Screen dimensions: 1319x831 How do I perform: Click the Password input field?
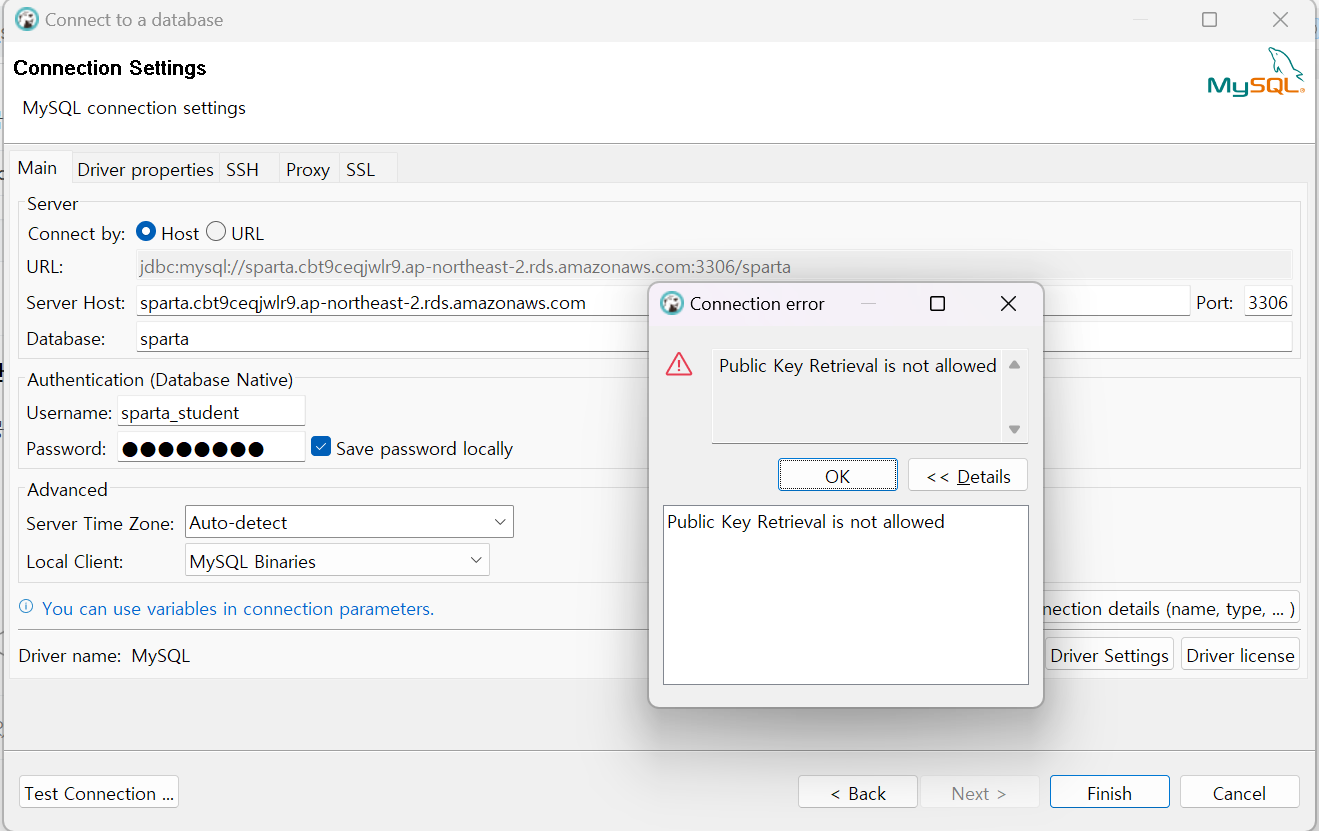click(211, 448)
